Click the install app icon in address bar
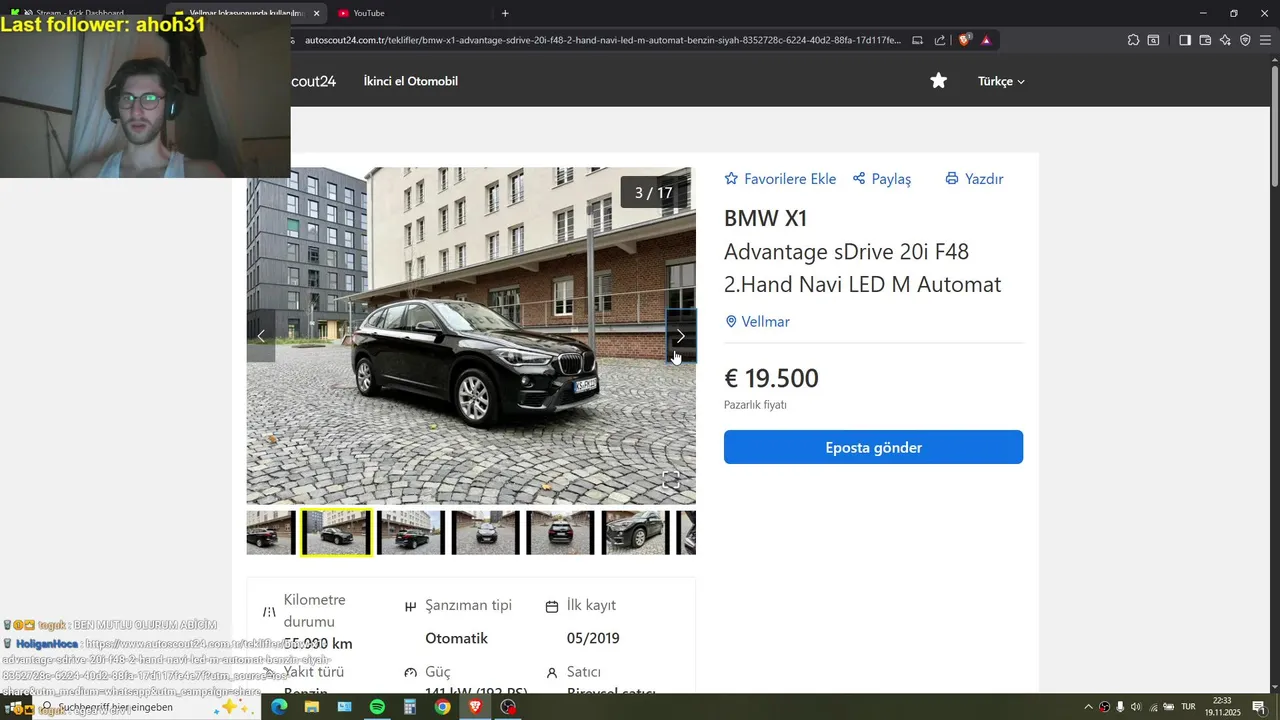This screenshot has width=1280, height=720. (917, 40)
